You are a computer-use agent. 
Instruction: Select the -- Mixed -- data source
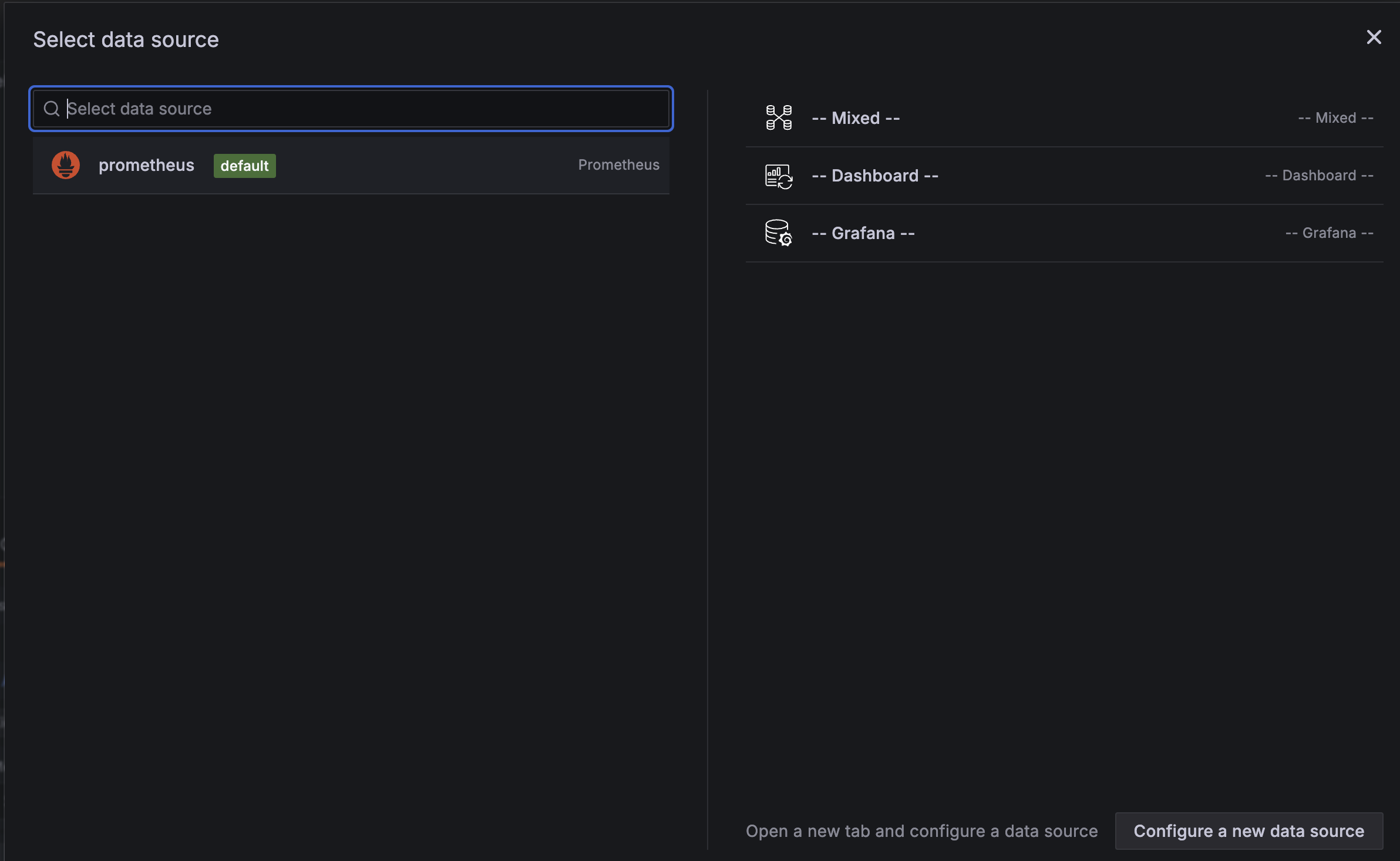[1064, 118]
